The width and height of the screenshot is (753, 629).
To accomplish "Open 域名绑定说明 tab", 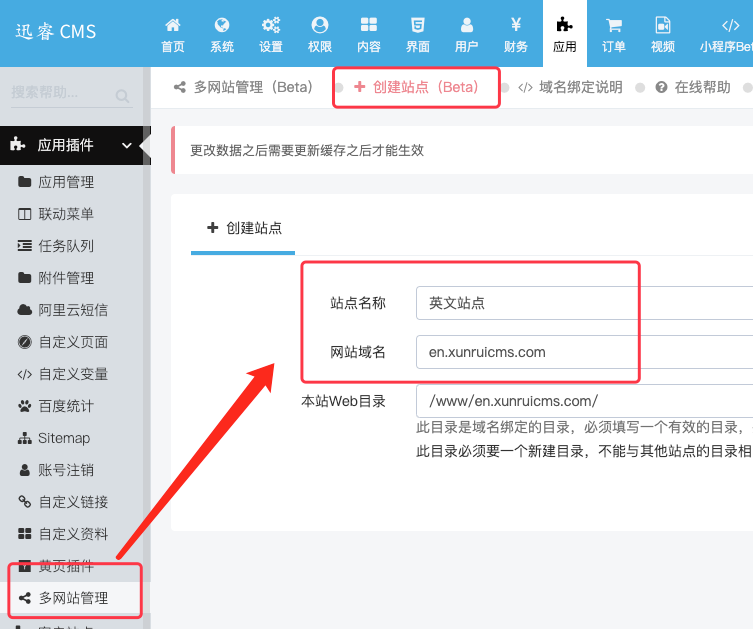I will coord(570,87).
